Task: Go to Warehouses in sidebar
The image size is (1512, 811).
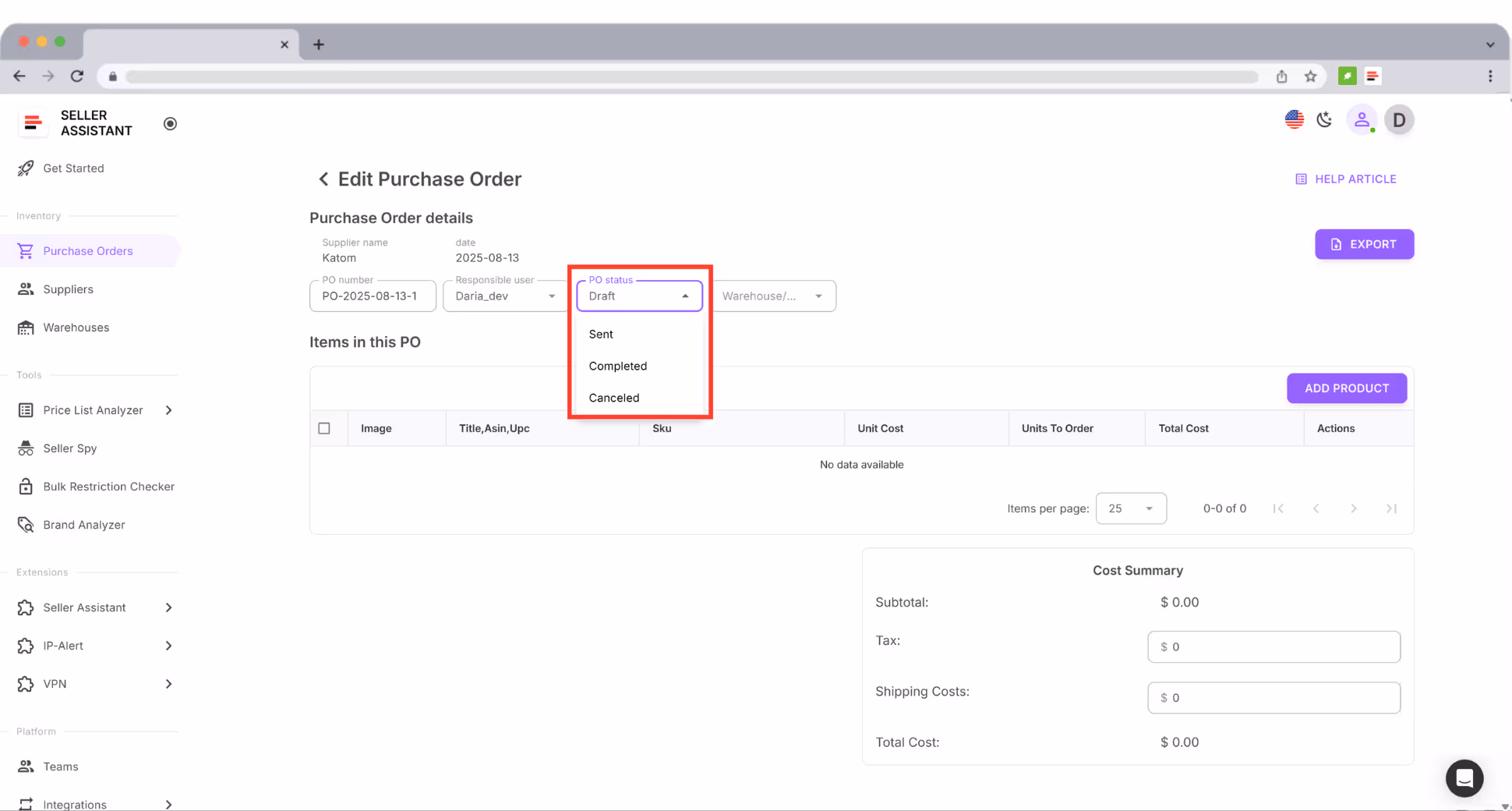Action: [x=76, y=328]
